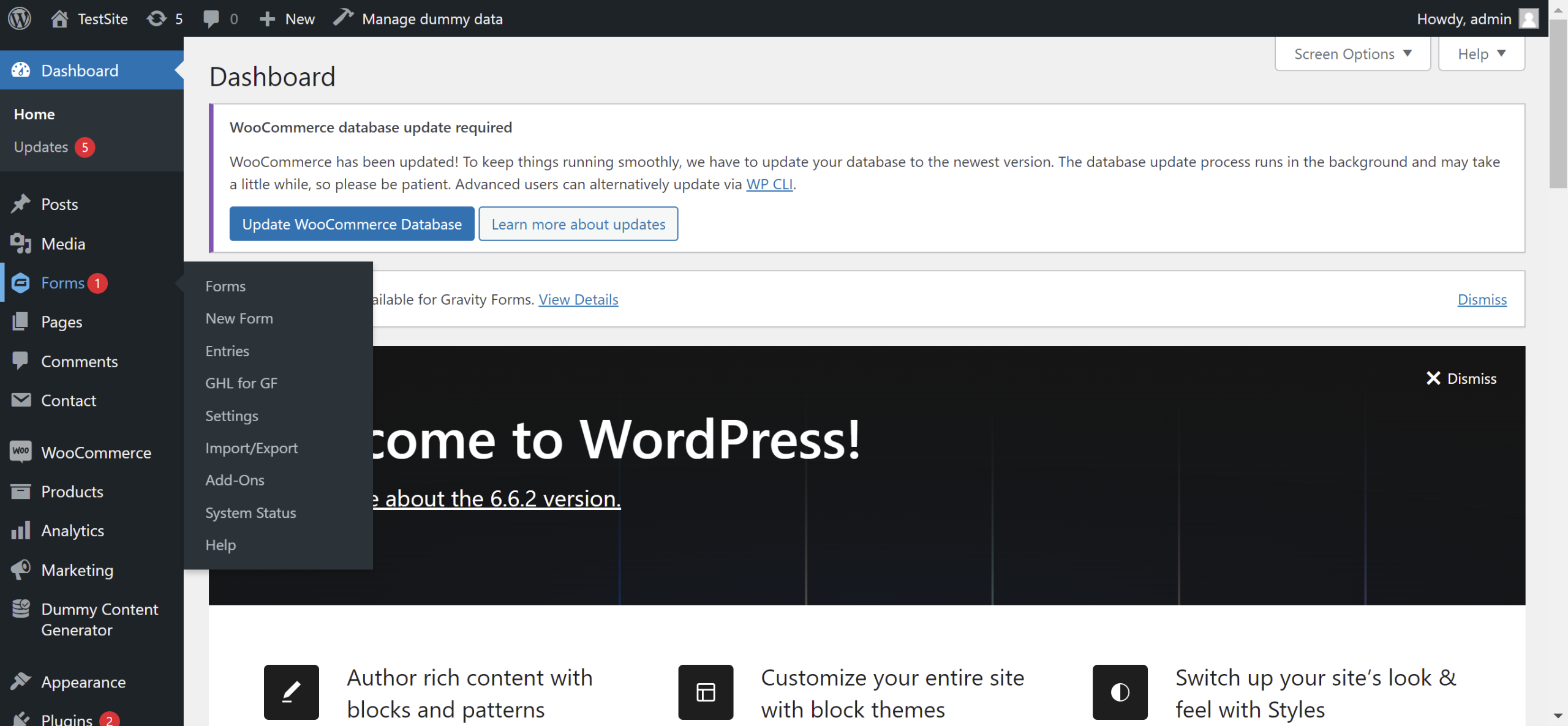Image resolution: width=1568 pixels, height=726 pixels.
Task: Select New Form from the Forms submenu
Action: (x=239, y=318)
